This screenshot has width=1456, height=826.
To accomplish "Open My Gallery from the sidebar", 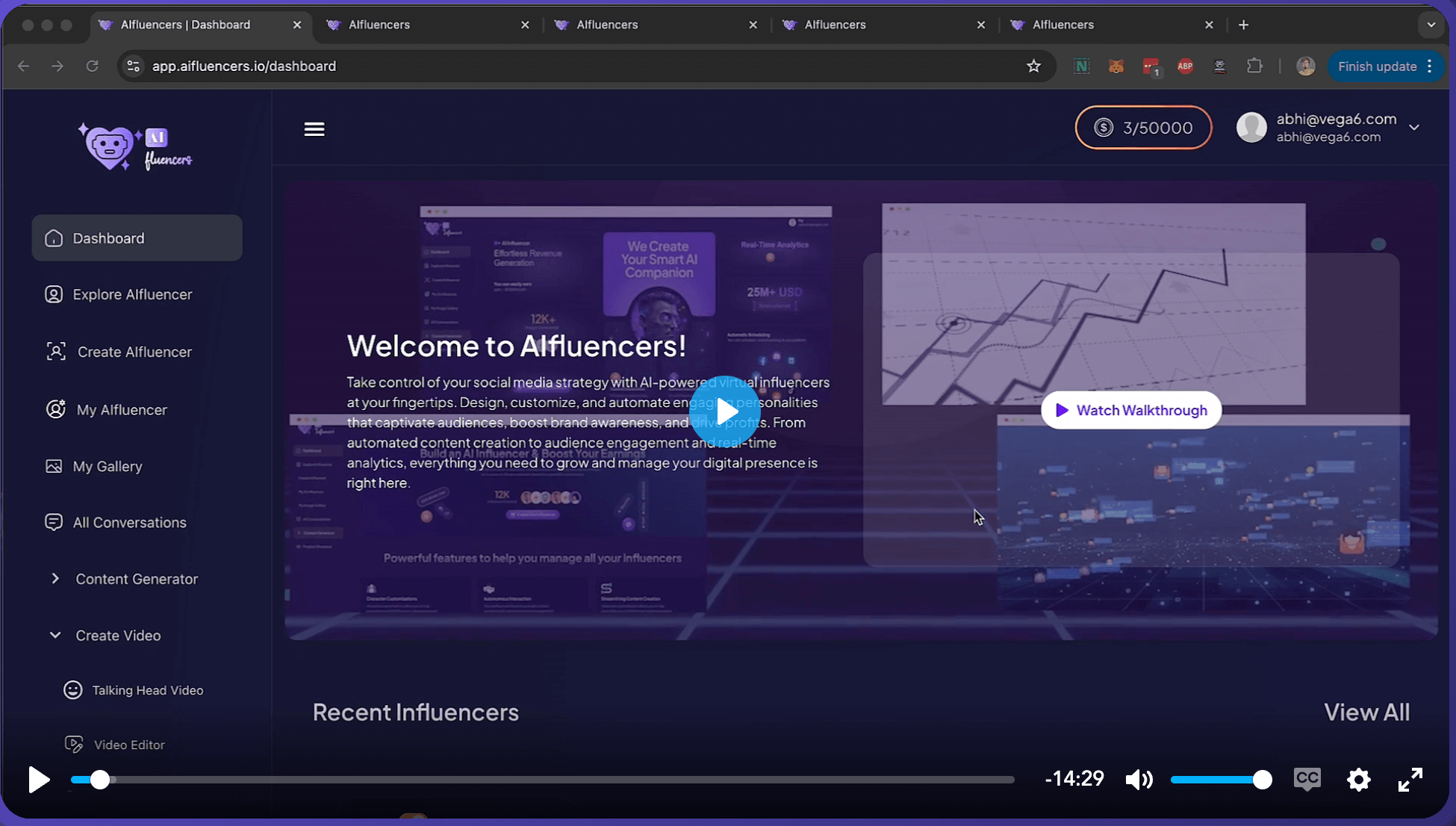I will (107, 466).
